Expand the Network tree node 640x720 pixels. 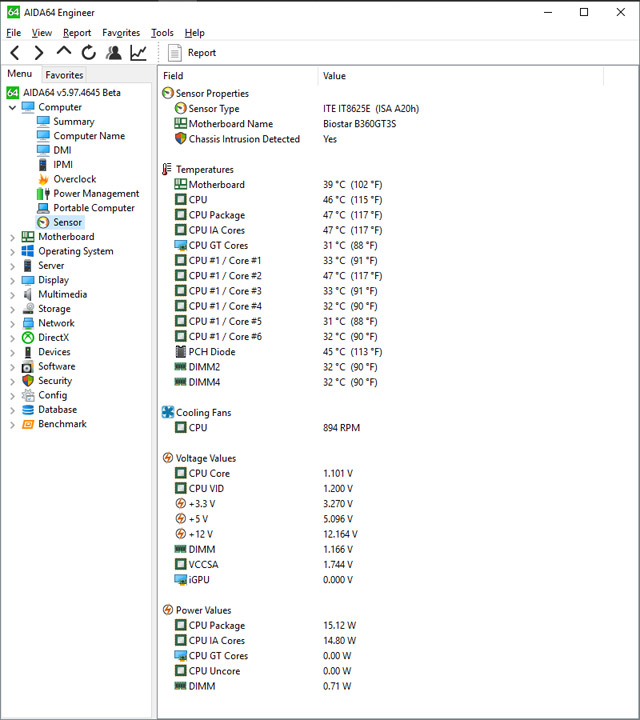coord(12,324)
